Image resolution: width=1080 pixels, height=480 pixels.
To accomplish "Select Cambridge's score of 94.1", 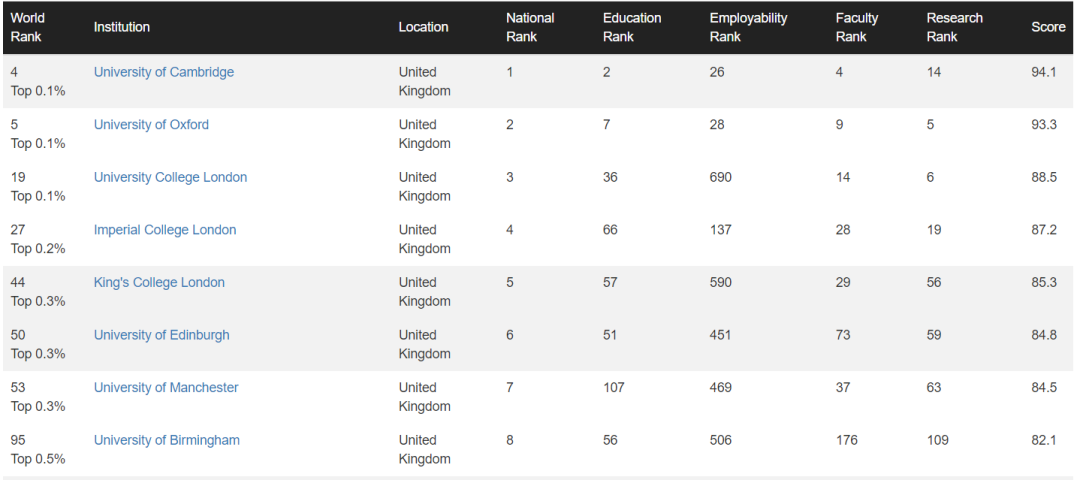I will point(1043,72).
